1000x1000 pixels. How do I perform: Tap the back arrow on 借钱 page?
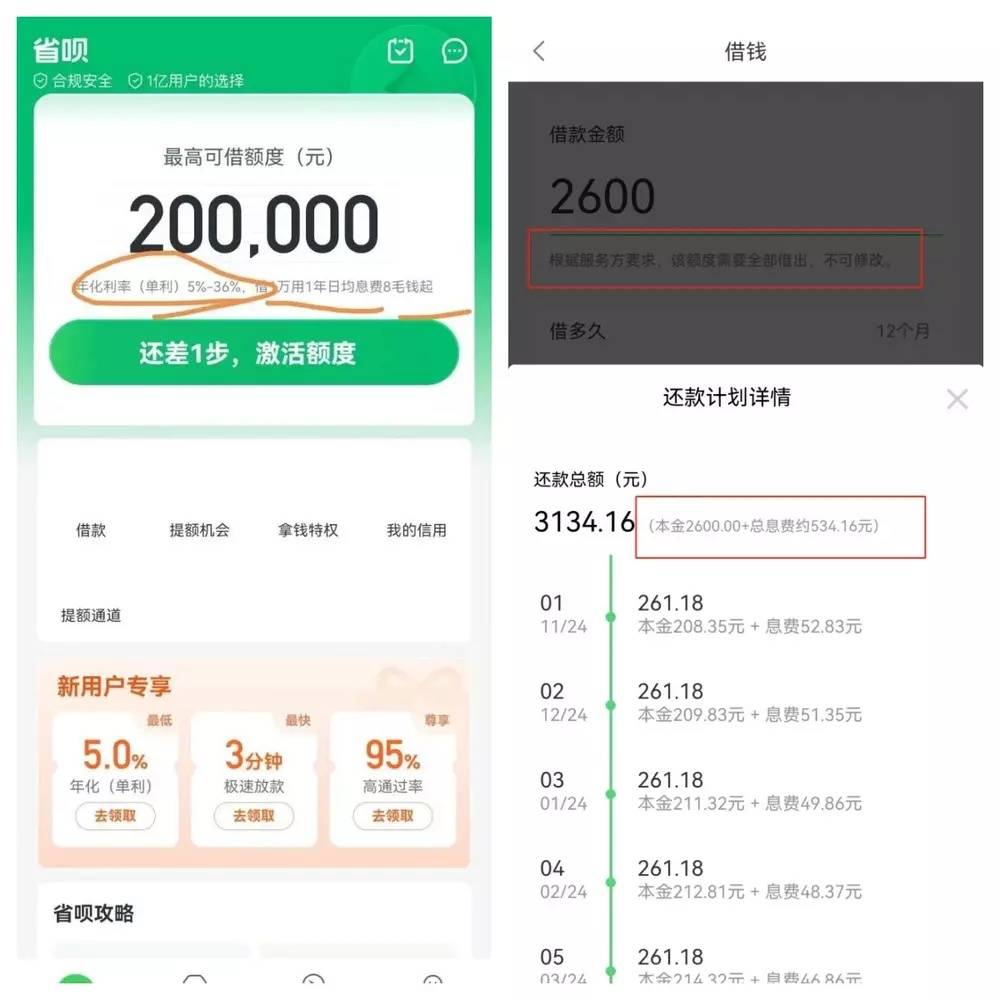coord(540,51)
